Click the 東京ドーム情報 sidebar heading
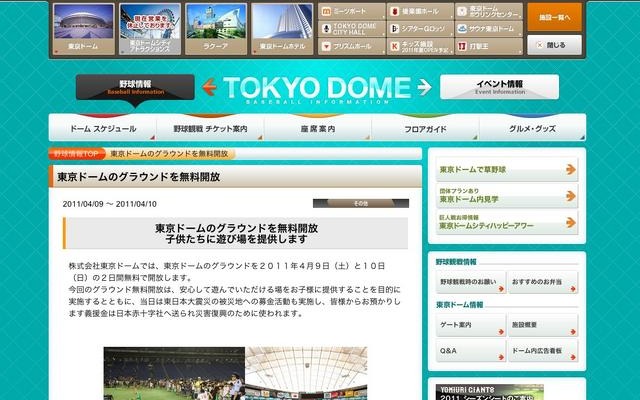The height and width of the screenshot is (400, 640). 459,305
